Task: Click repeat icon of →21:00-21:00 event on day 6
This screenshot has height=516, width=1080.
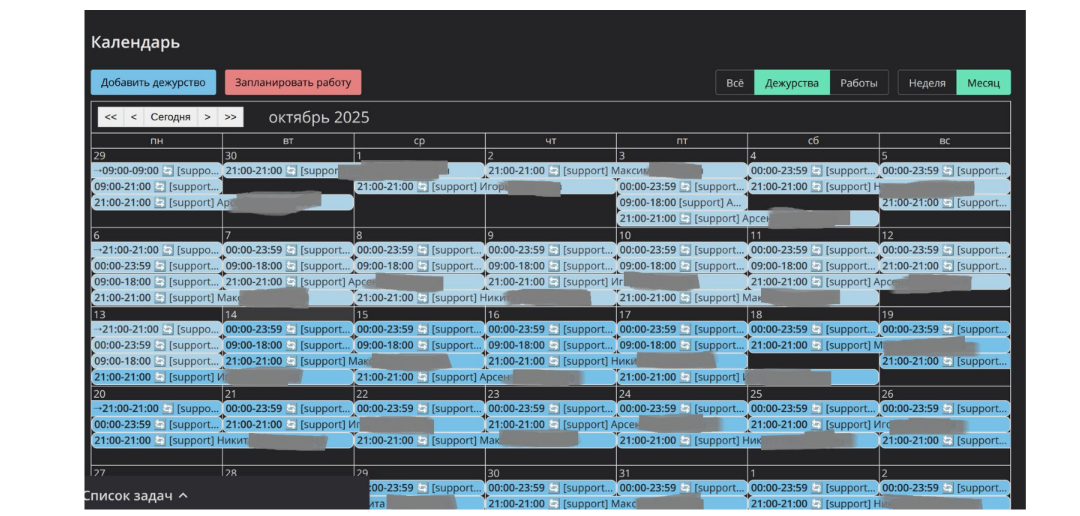Action: 167,250
